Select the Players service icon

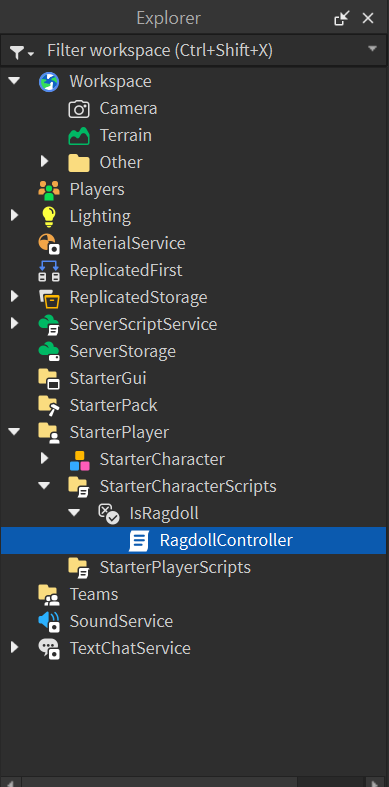click(x=49, y=190)
